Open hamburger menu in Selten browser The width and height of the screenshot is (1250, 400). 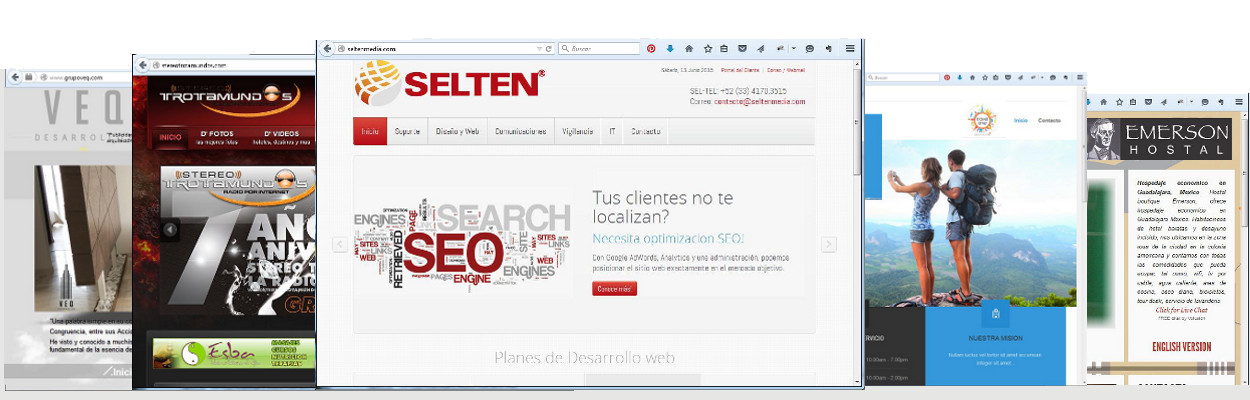coord(850,48)
